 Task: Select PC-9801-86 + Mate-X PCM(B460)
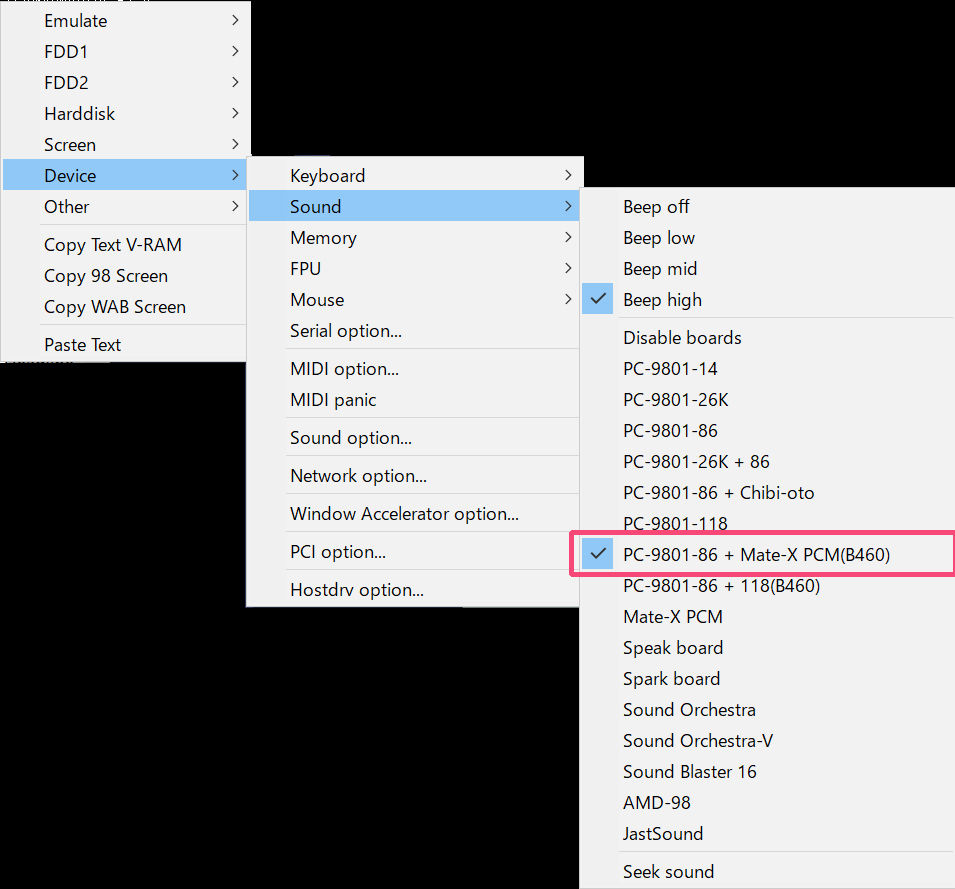[768, 555]
